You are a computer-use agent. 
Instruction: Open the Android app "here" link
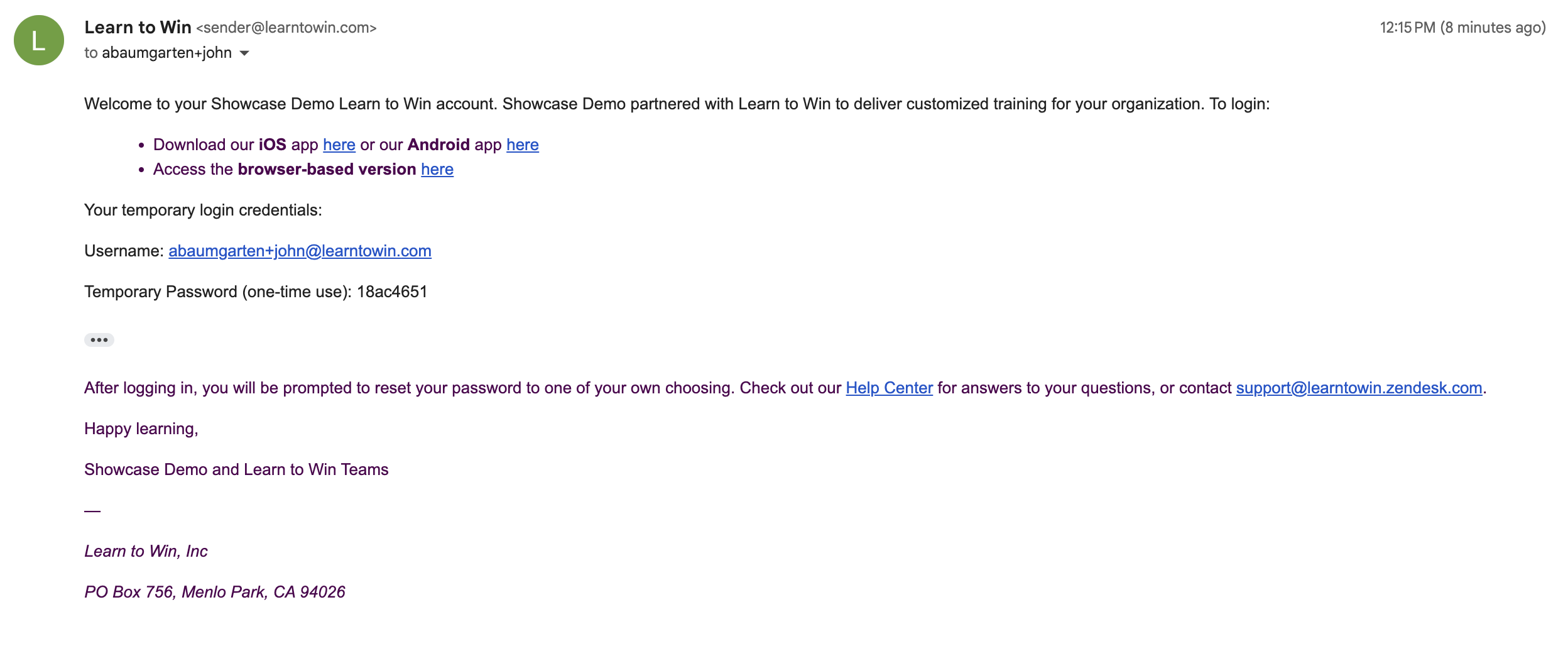[x=523, y=145]
